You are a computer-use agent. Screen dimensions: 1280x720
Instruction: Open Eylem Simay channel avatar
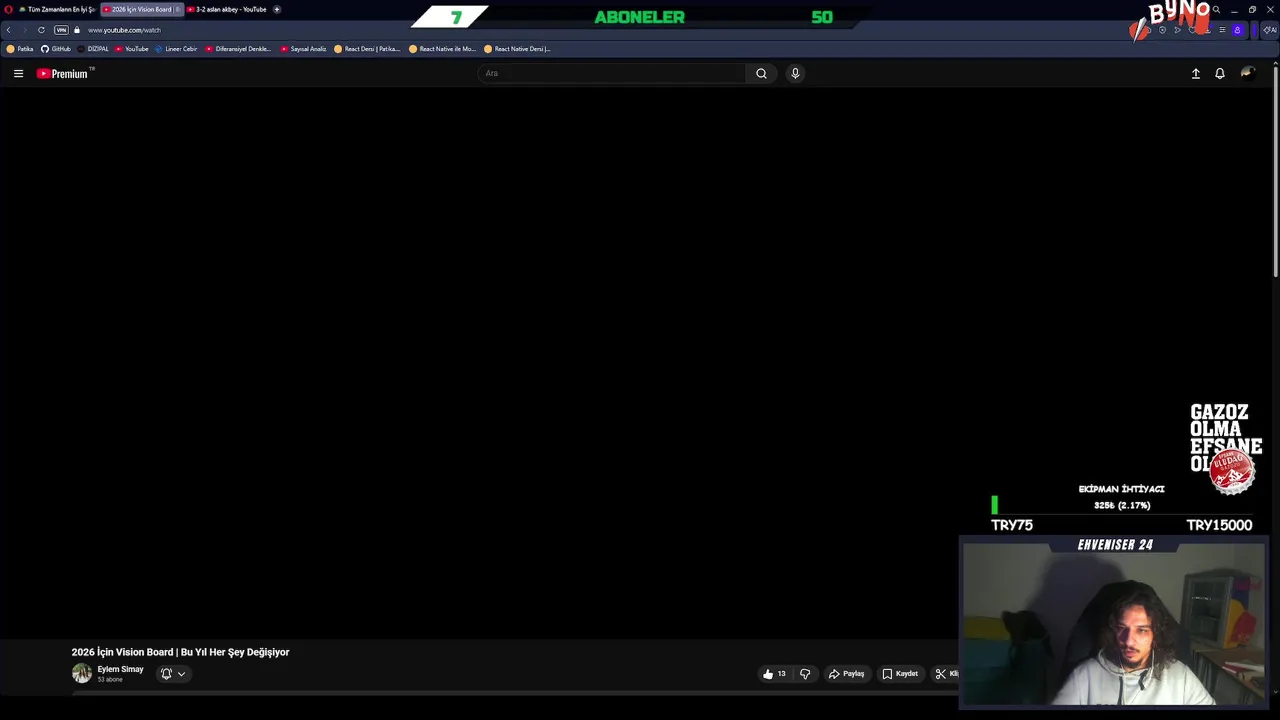pyautogui.click(x=82, y=673)
